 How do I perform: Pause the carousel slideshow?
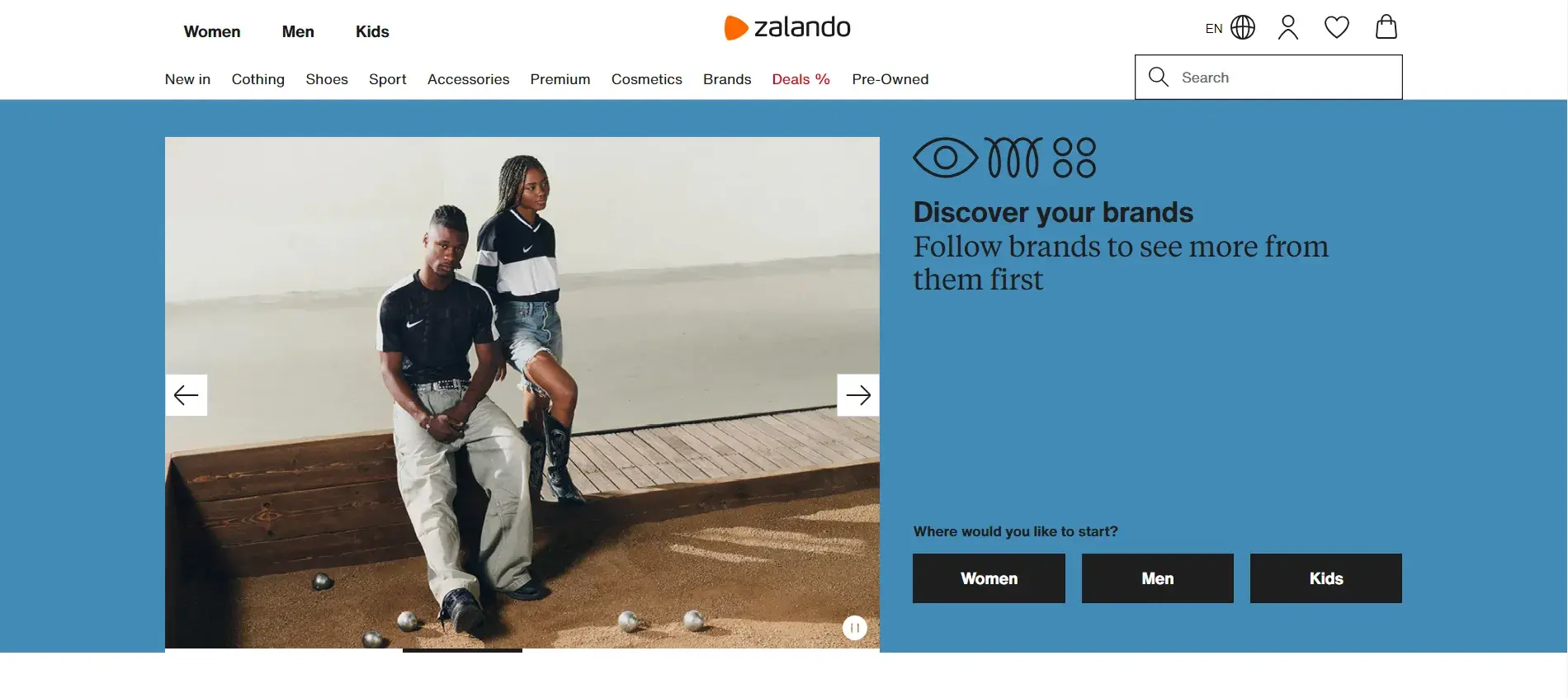[855, 628]
